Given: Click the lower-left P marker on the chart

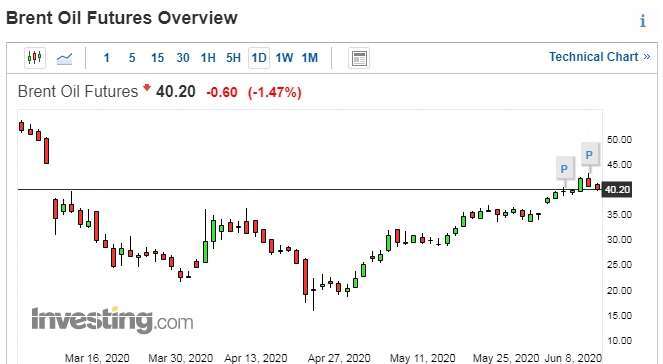Looking at the screenshot, I should pyautogui.click(x=564, y=169).
